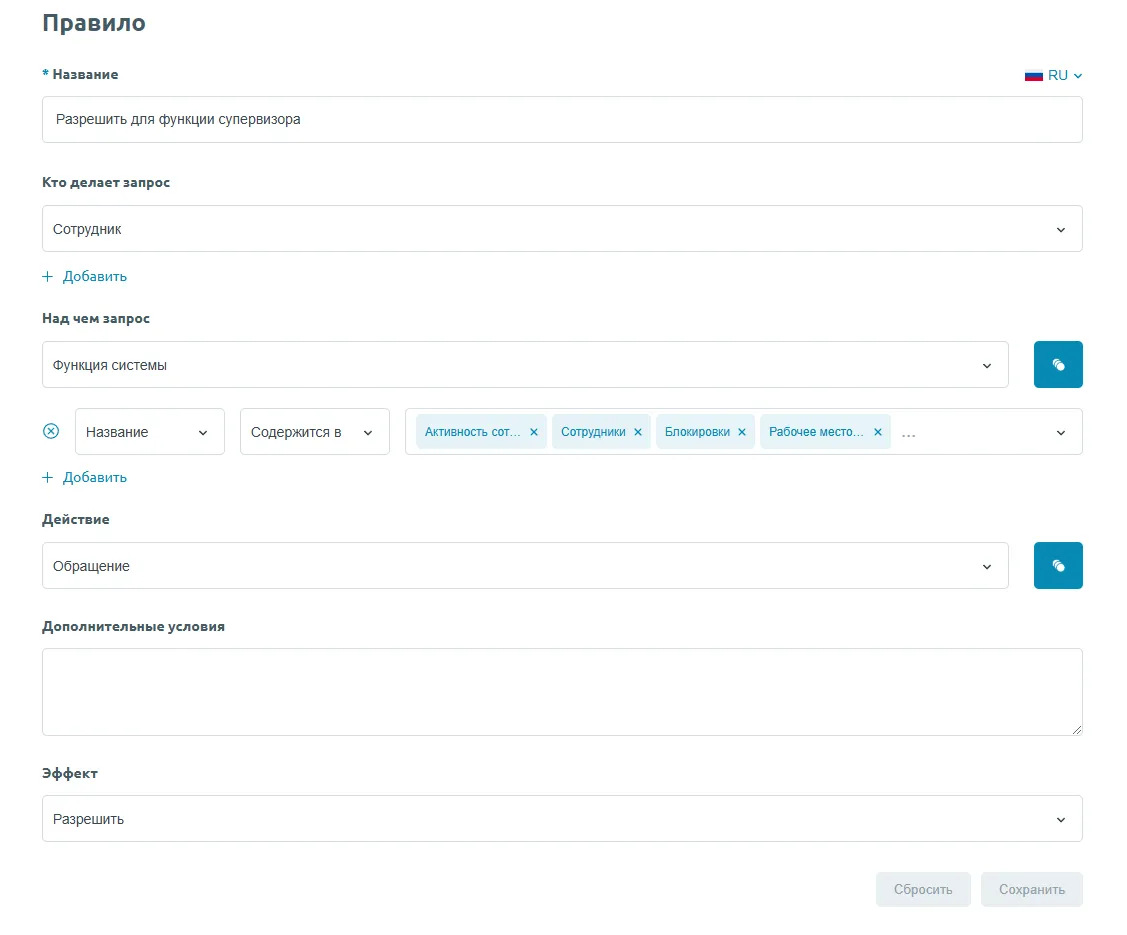The height and width of the screenshot is (935, 1127).
Task: Open the RU language selector with the flag
Action: [1054, 75]
